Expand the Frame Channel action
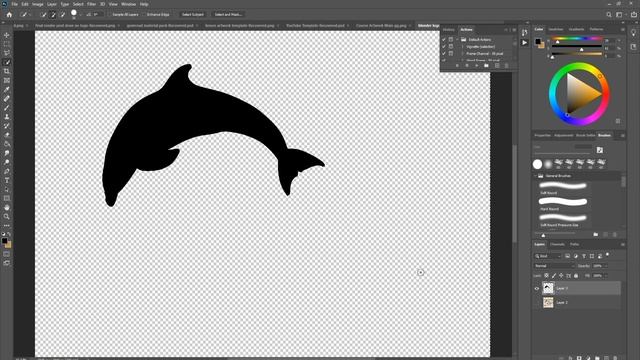This screenshot has height=360, width=640. tap(463, 53)
